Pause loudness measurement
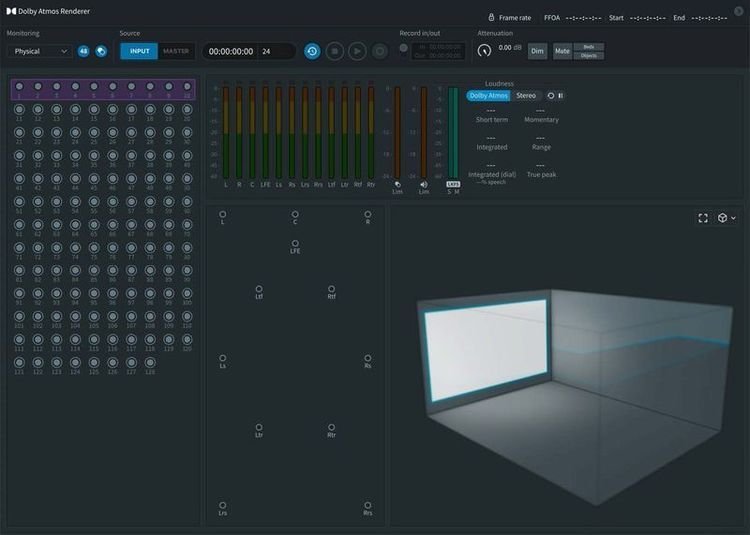Viewport: 750px width, 535px height. 561,96
